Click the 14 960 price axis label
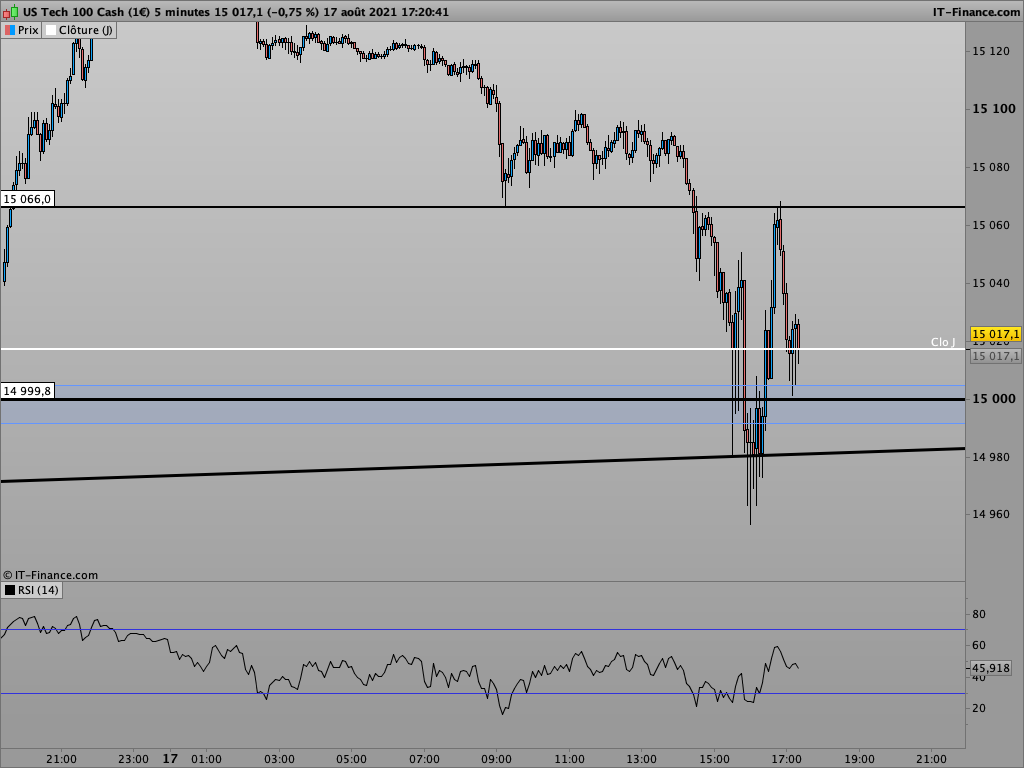Viewport: 1024px width, 768px height. (991, 514)
